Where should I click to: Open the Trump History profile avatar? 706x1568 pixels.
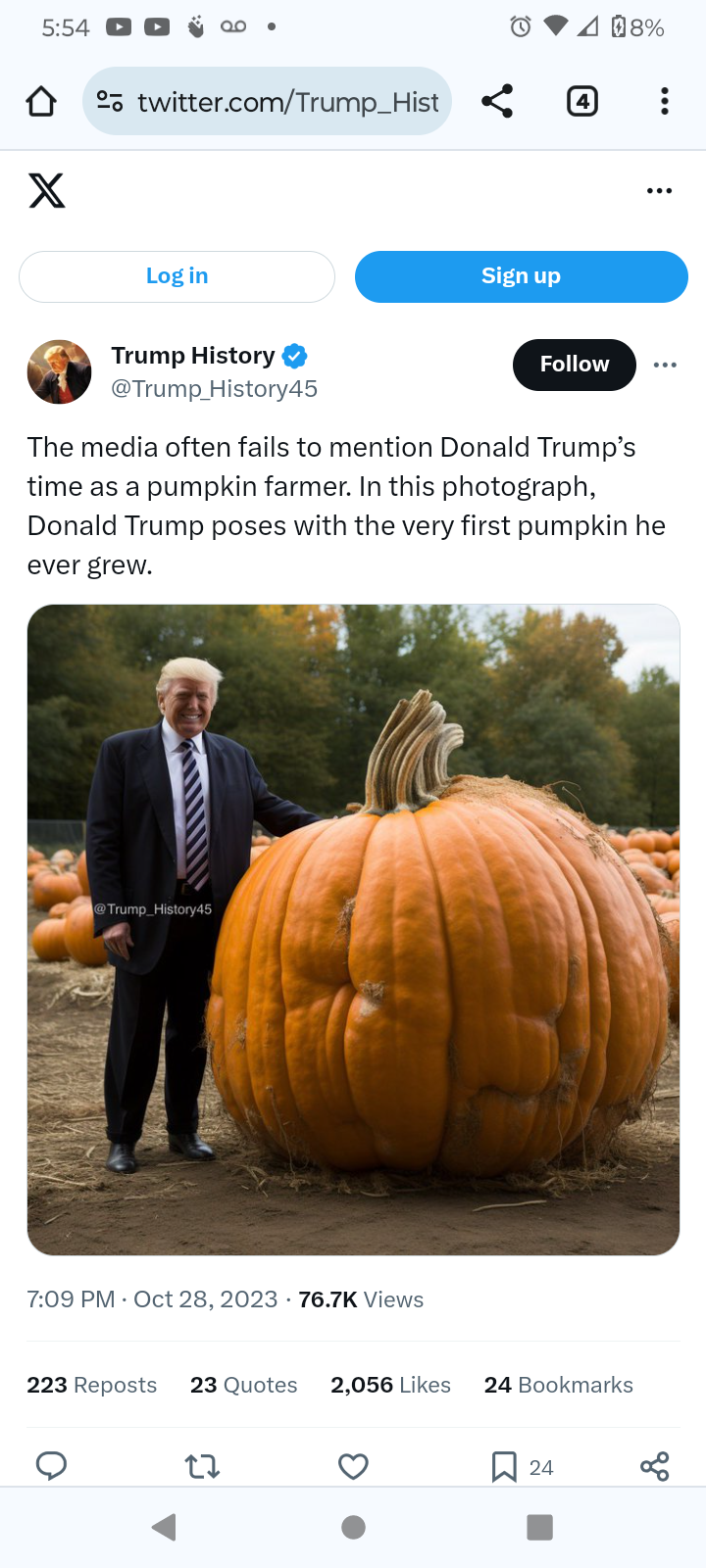[59, 372]
